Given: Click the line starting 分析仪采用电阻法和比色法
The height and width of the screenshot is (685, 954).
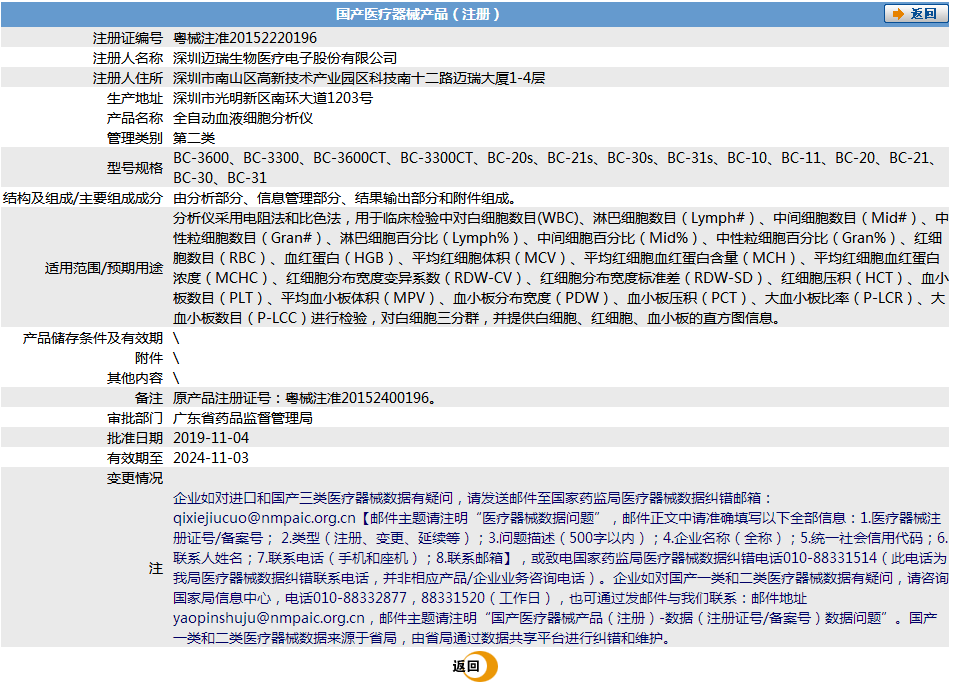Looking at the screenshot, I should 560,218.
